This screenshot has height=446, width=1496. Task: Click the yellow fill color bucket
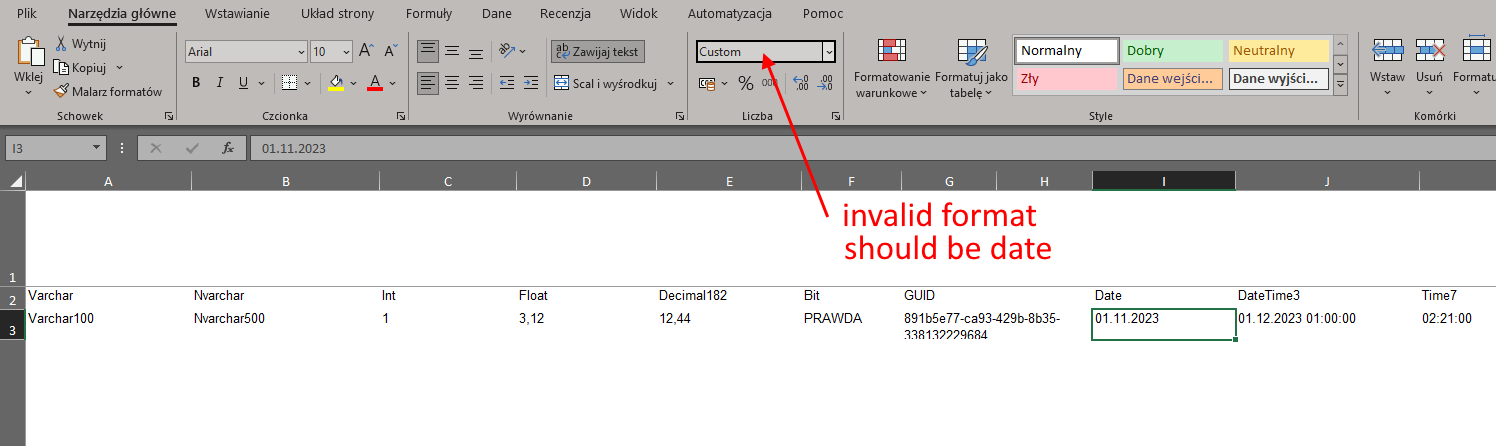point(336,83)
